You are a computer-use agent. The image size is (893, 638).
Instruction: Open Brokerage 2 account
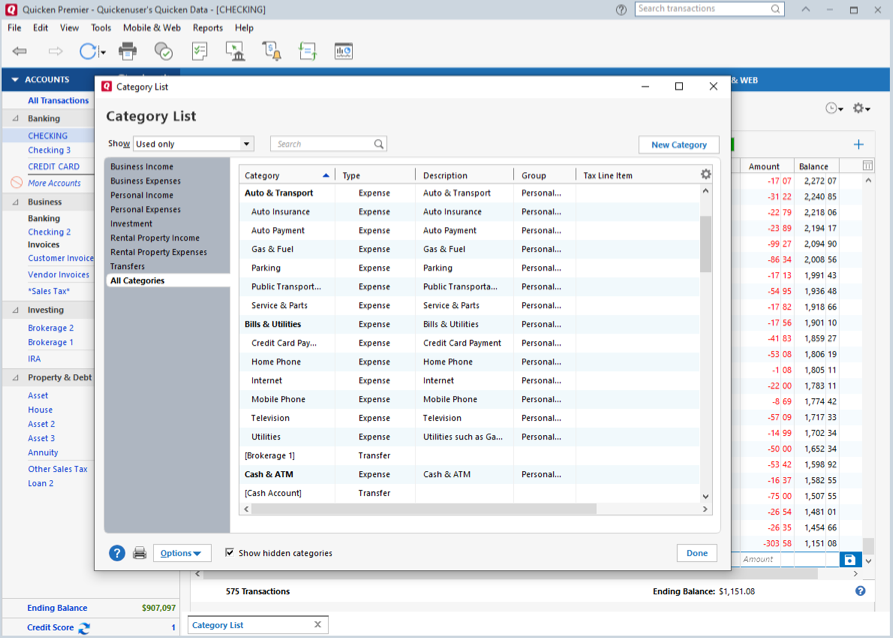51,328
